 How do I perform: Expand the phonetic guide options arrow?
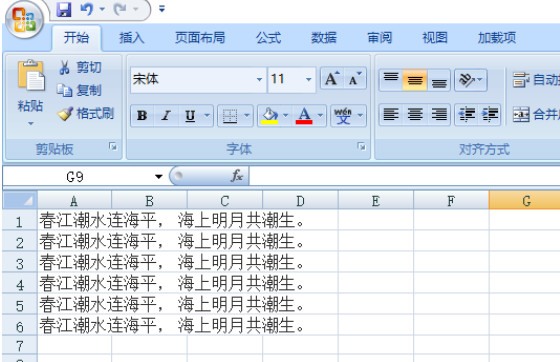click(x=360, y=115)
